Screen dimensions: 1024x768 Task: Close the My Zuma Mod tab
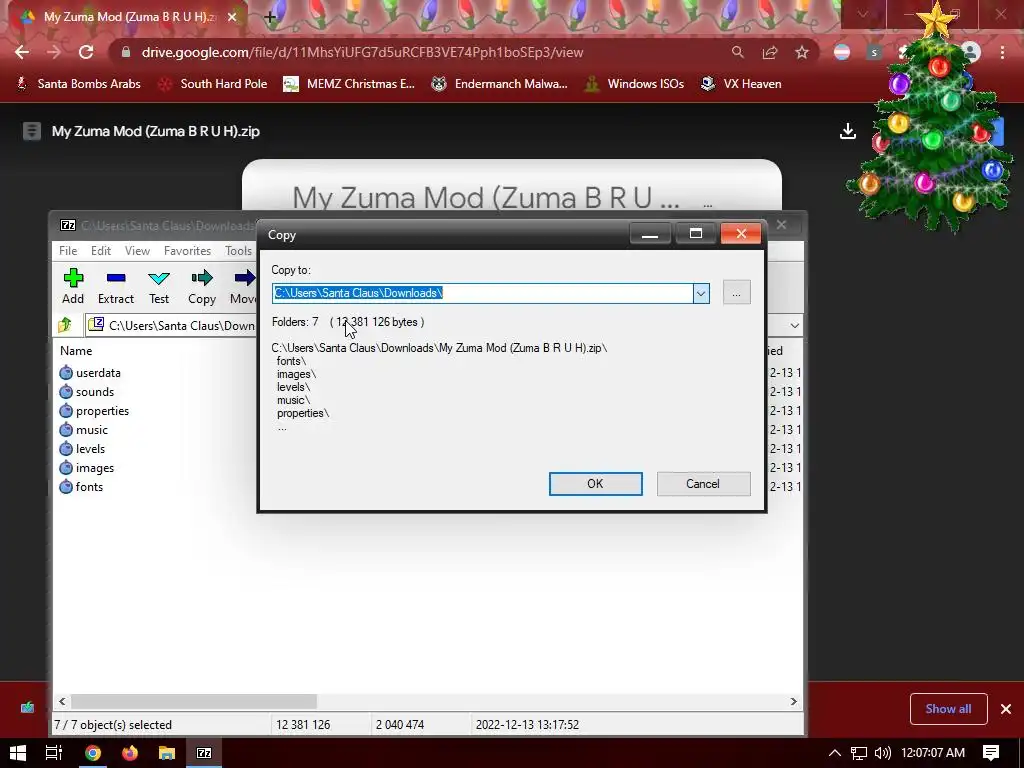[x=232, y=17]
